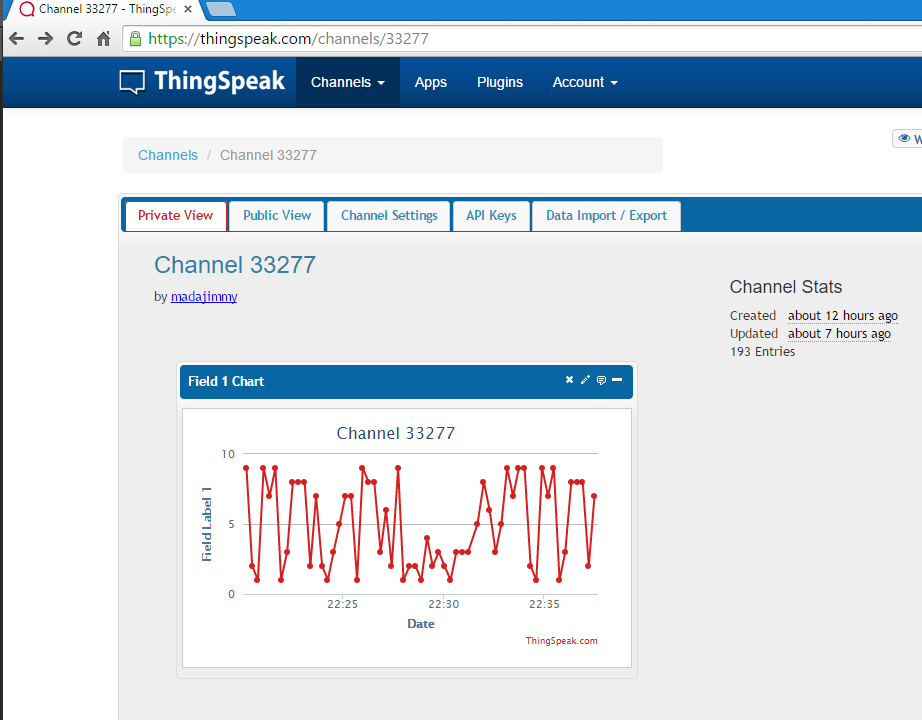Open the Apps navigation item

(x=430, y=82)
